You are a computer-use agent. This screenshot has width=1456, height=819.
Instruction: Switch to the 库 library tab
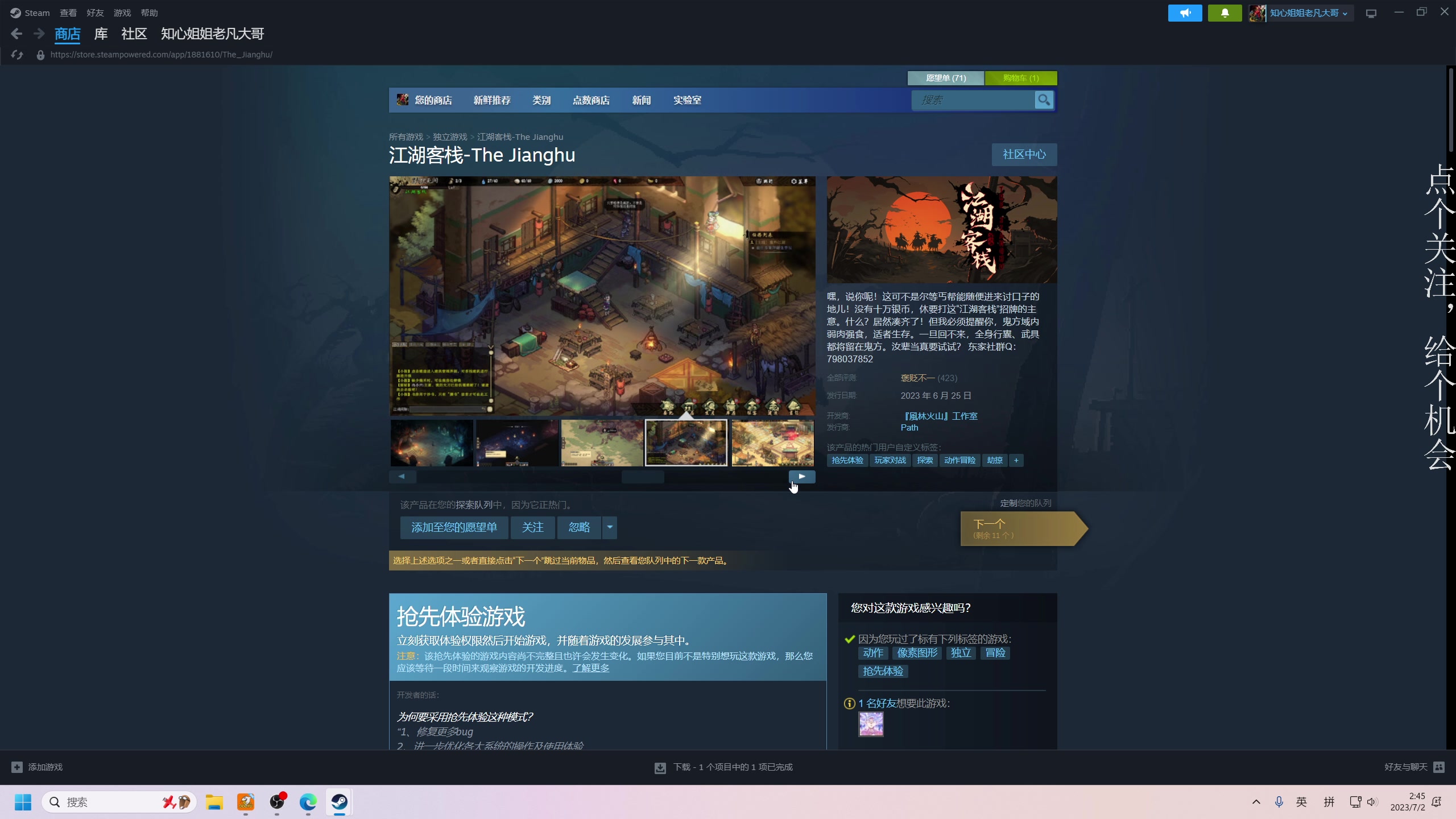[x=101, y=34]
